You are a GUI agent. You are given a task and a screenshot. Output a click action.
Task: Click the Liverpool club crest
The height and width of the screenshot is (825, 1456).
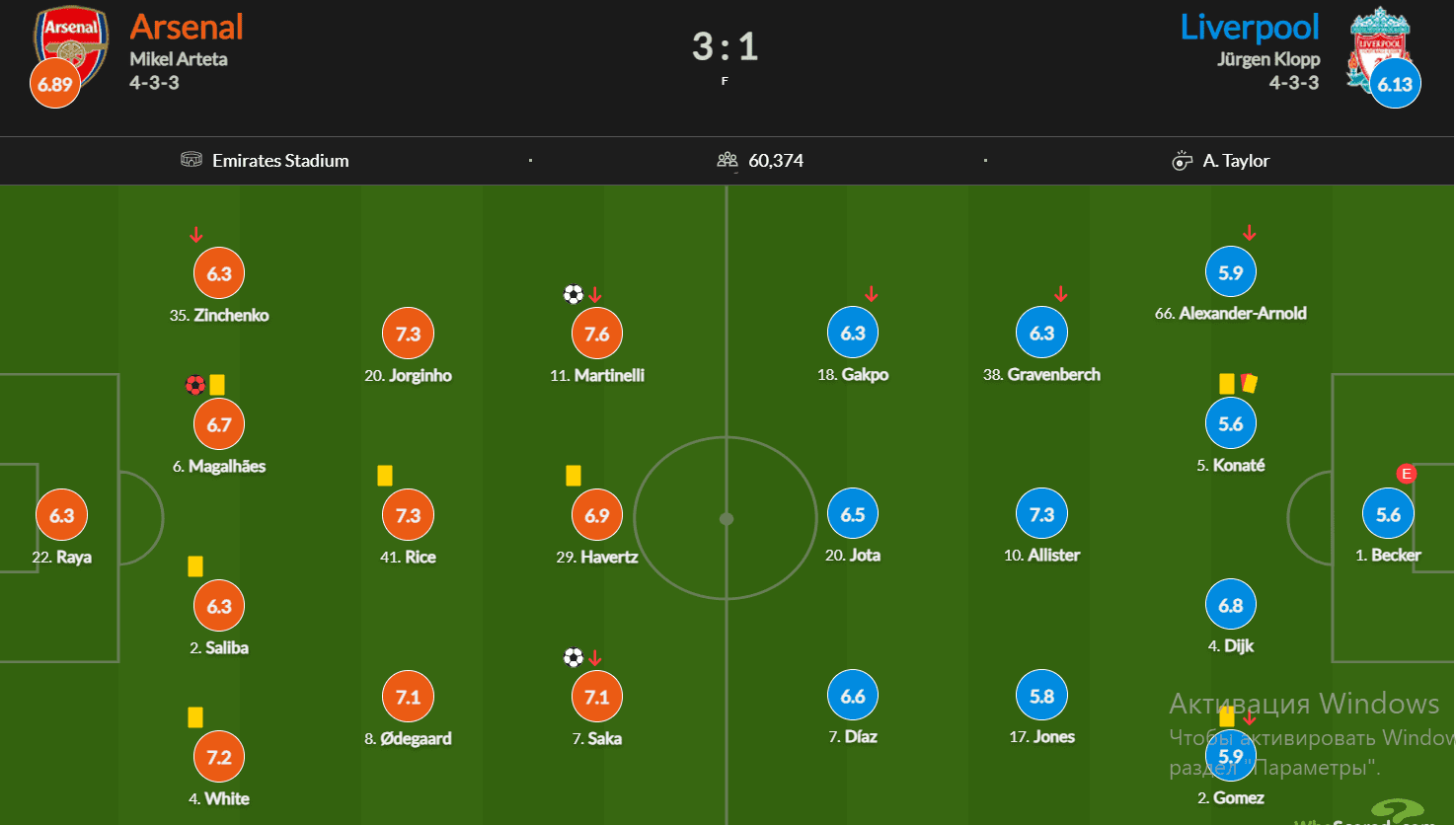1380,46
